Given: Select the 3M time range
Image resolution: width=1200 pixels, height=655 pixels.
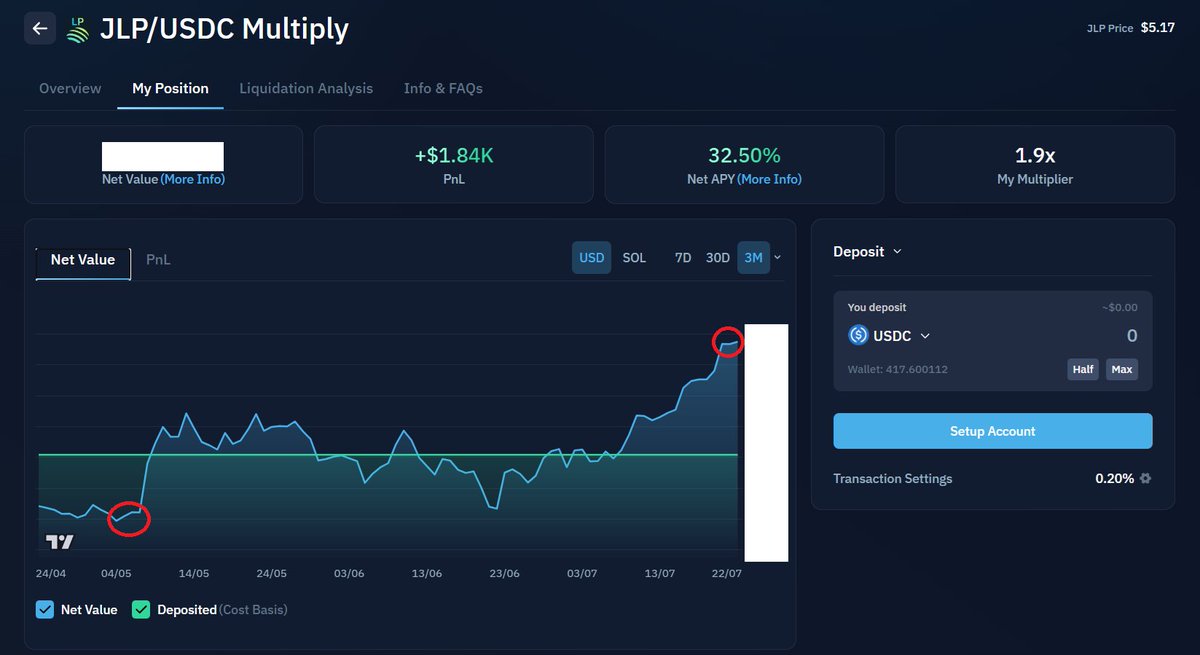Looking at the screenshot, I should (x=753, y=258).
